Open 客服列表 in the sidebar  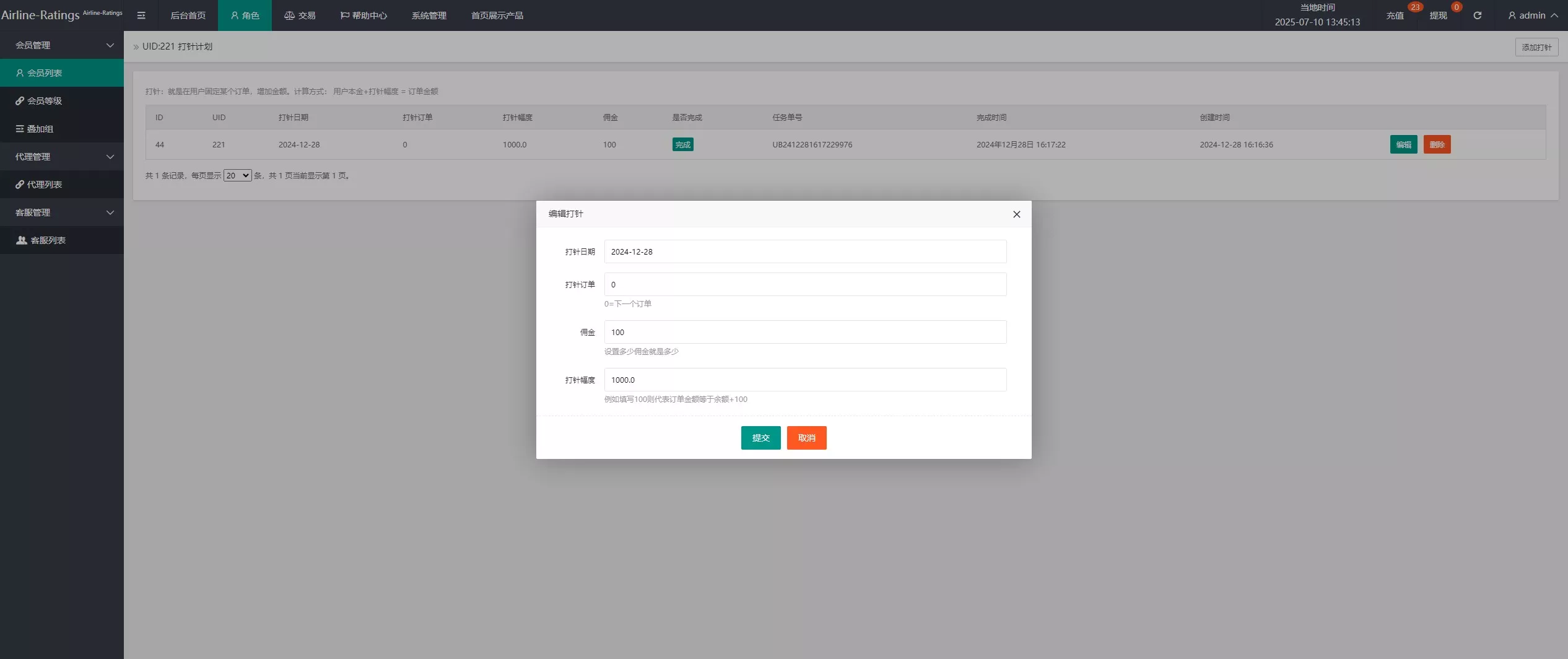(x=48, y=240)
